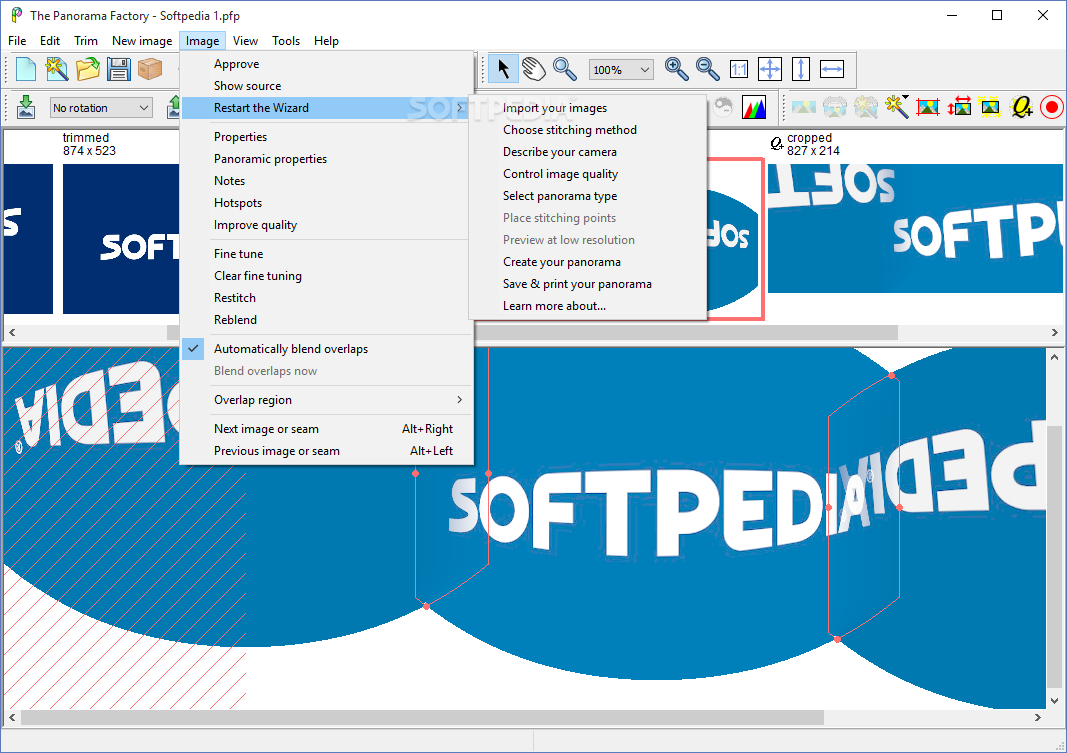Image resolution: width=1067 pixels, height=753 pixels.
Task: Open the 100% zoom level dropdown
Action: (621, 69)
